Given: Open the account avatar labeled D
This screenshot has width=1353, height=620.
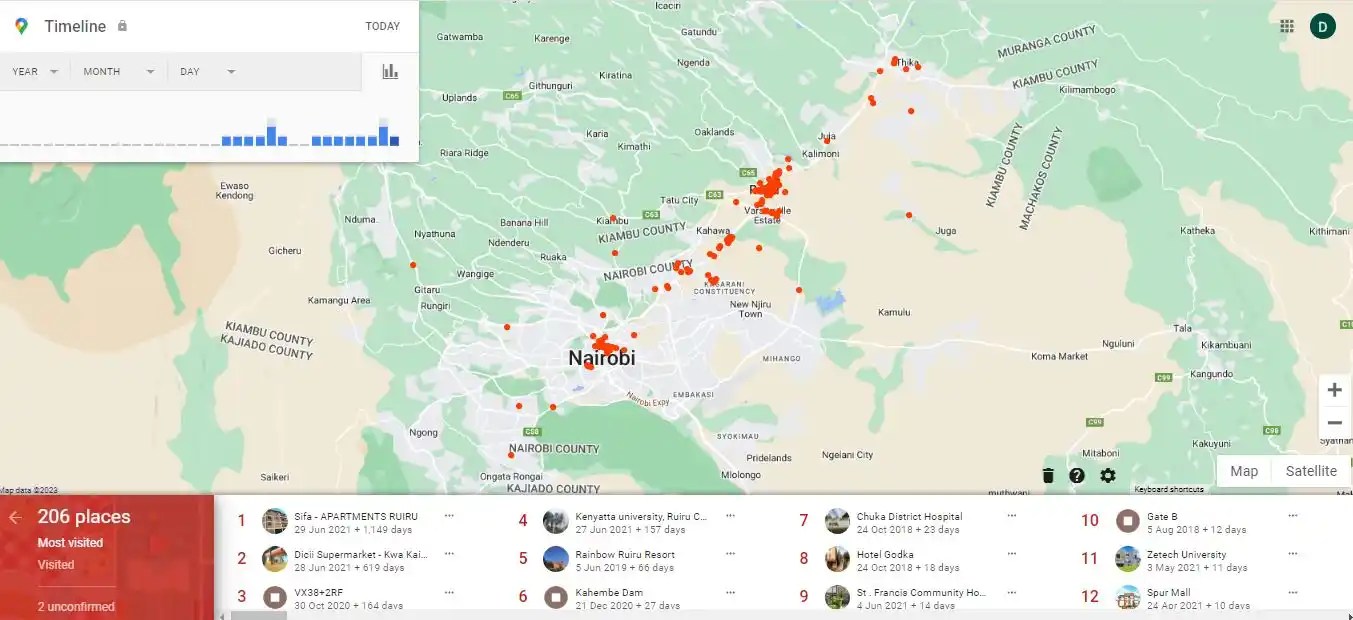Looking at the screenshot, I should pos(1323,26).
